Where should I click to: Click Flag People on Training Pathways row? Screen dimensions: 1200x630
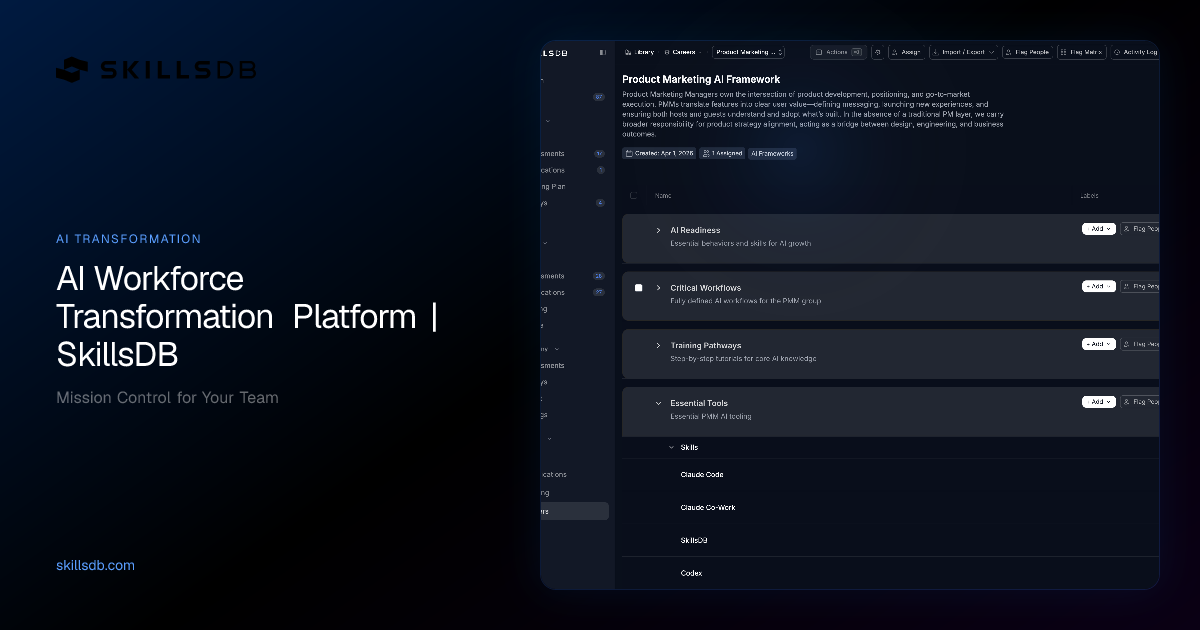click(1140, 344)
